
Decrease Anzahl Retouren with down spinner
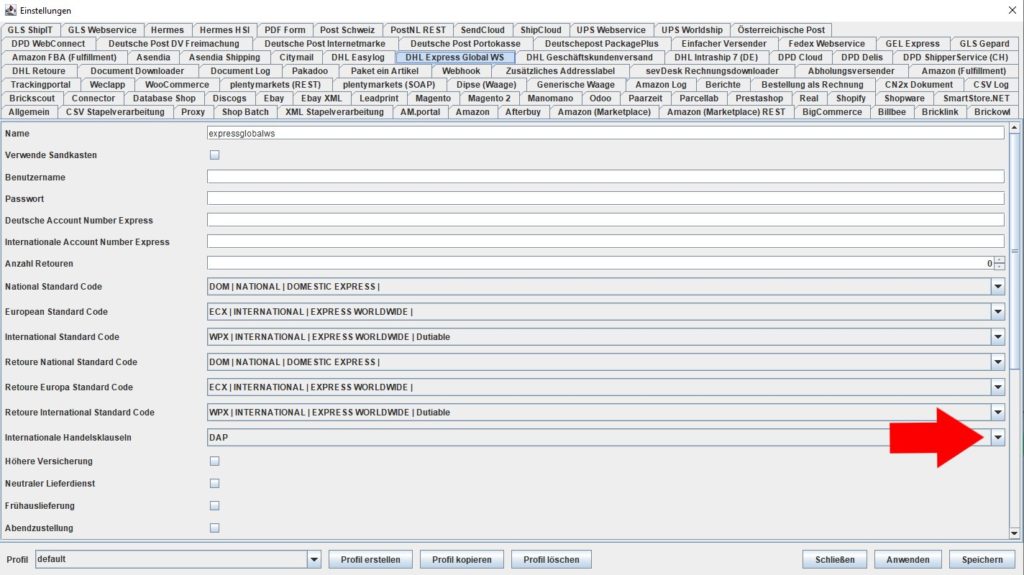(999, 267)
